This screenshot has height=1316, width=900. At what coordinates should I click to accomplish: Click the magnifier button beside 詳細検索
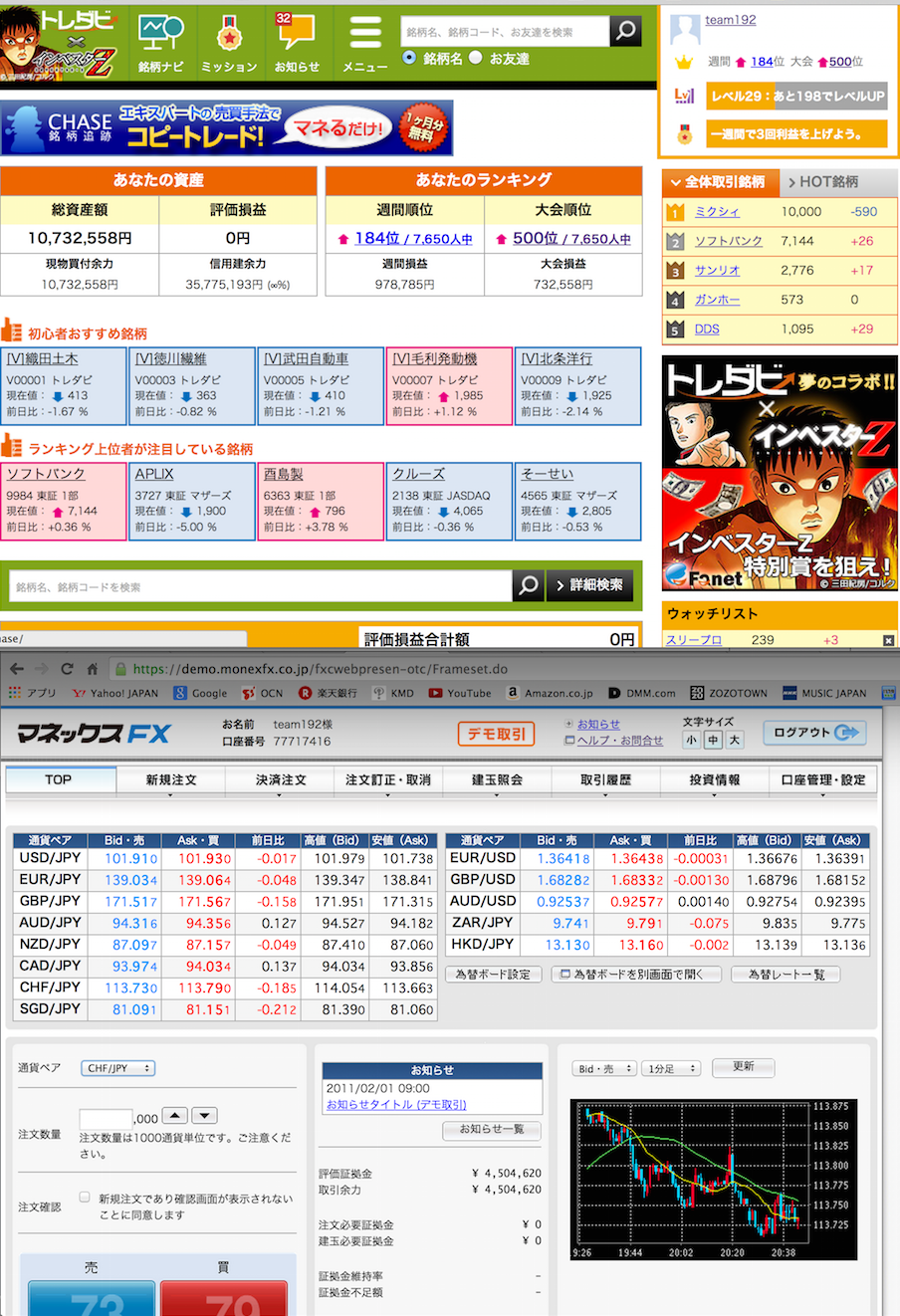[x=529, y=585]
